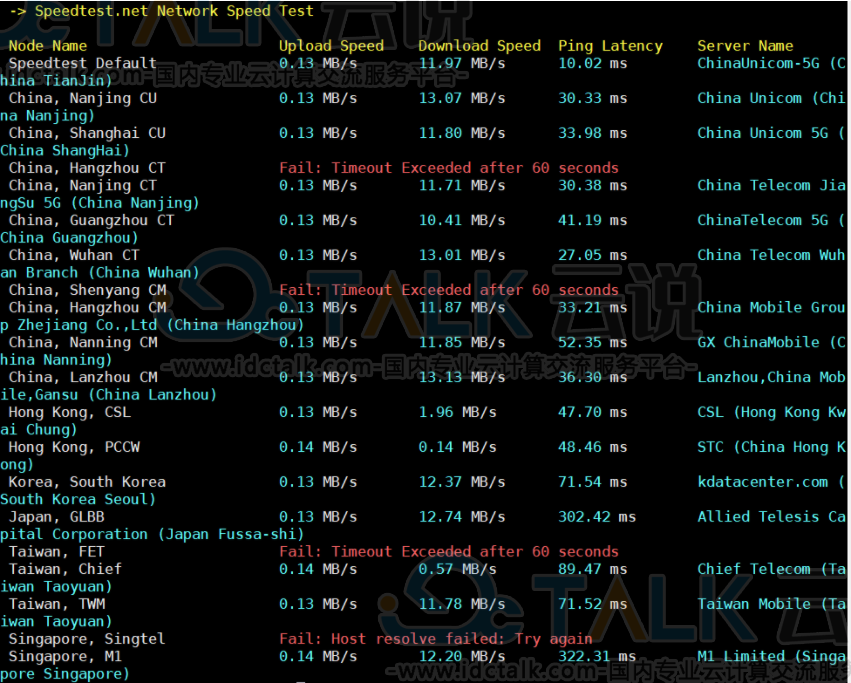
Task: Click 'Taiwan, TWM' node name
Action: [56, 604]
